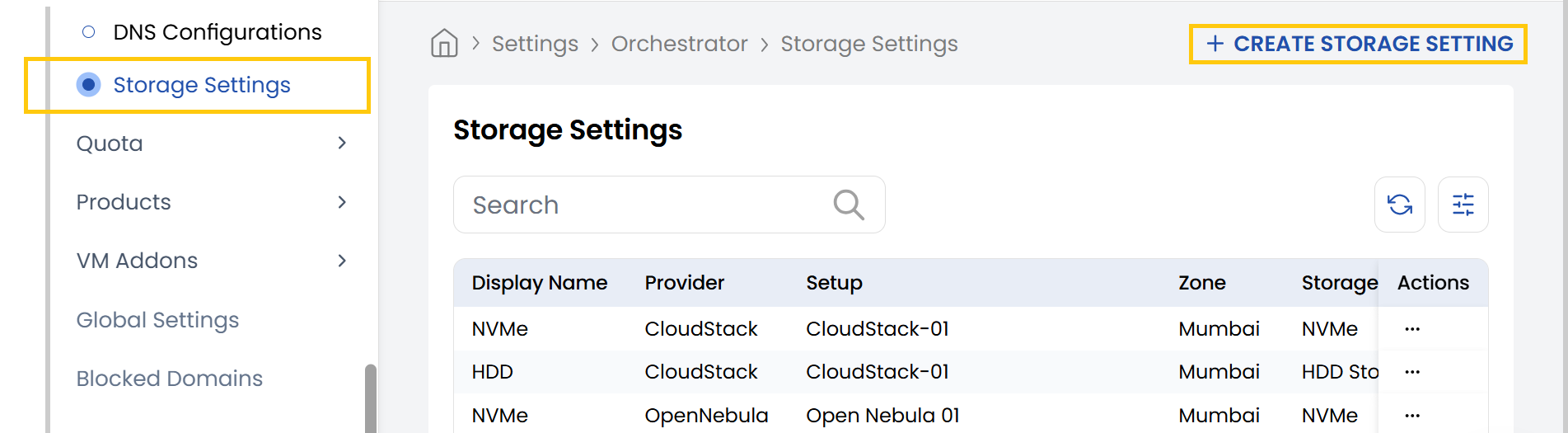Sort by Setup column header

tap(834, 283)
